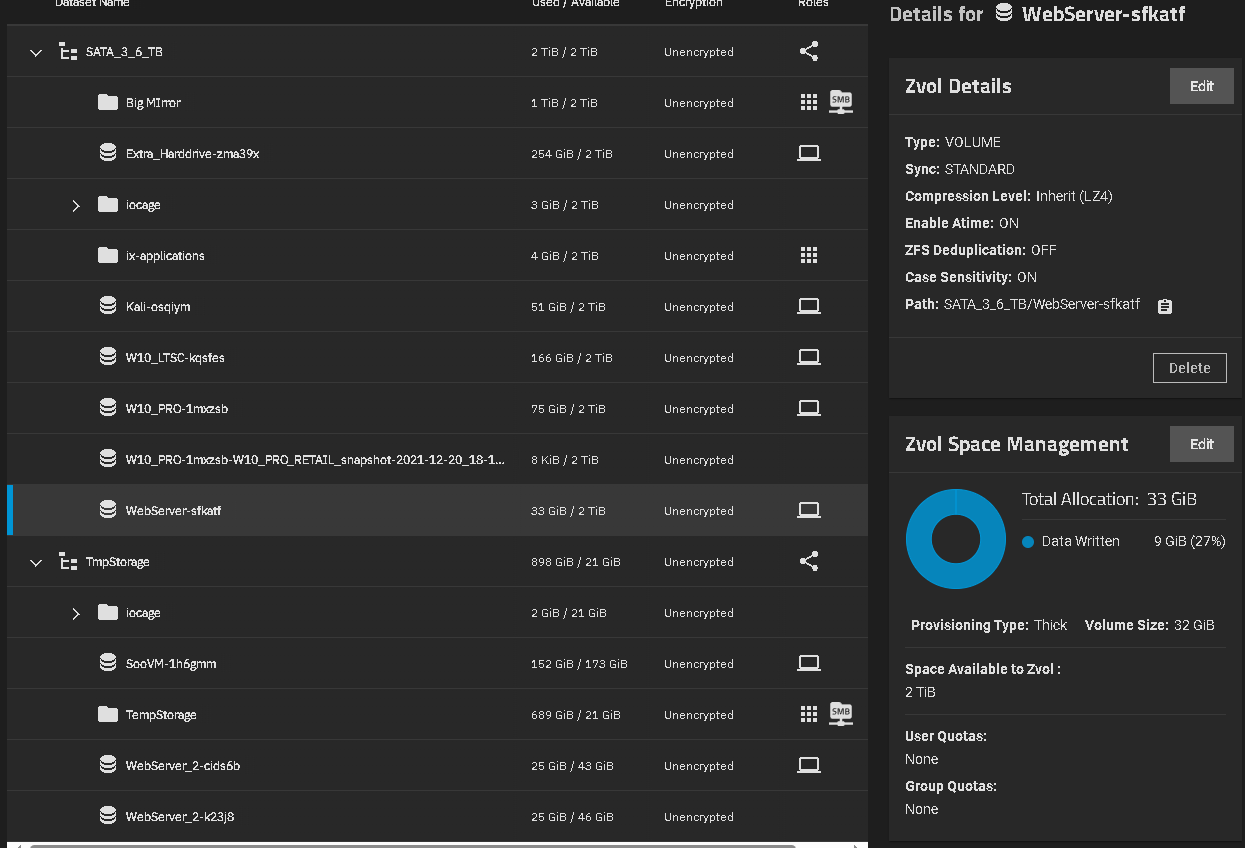Click the allocation donut chart
The image size is (1245, 848).
(x=955, y=539)
